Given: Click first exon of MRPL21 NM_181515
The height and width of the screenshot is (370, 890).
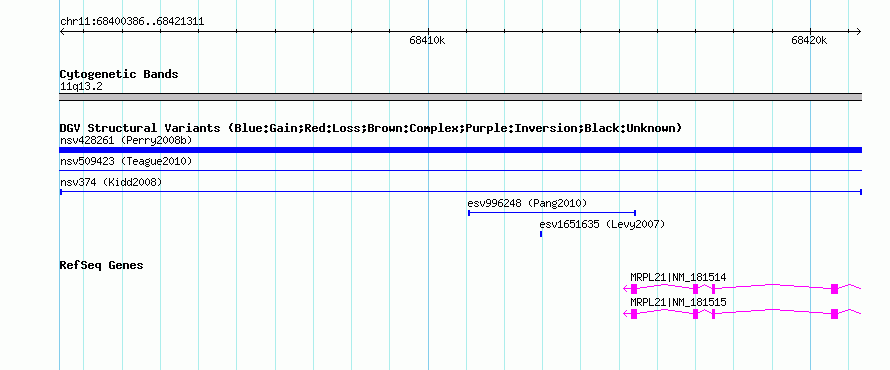Looking at the screenshot, I should (634, 314).
